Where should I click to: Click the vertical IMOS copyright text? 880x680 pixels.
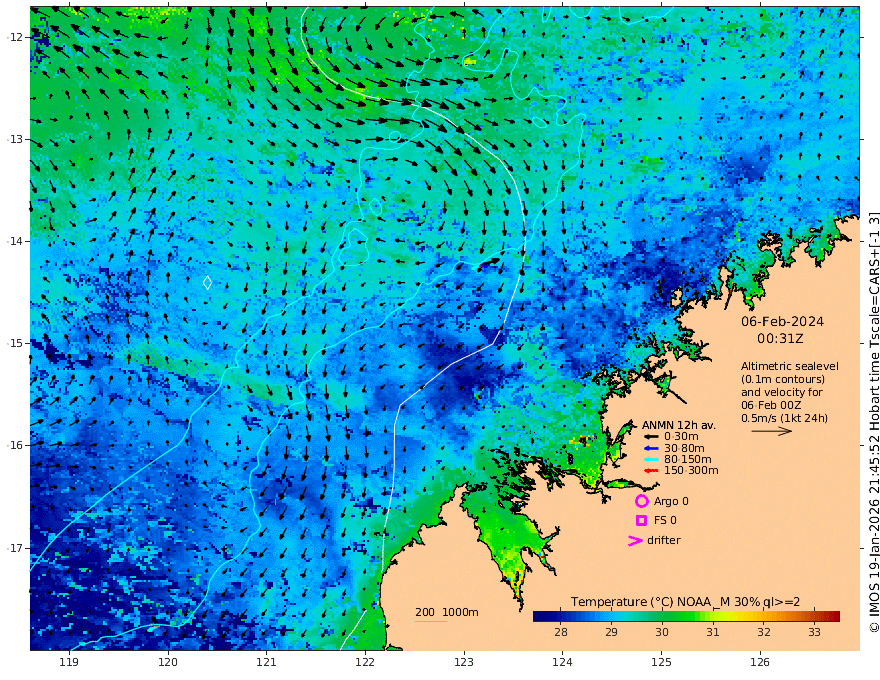tap(873, 422)
